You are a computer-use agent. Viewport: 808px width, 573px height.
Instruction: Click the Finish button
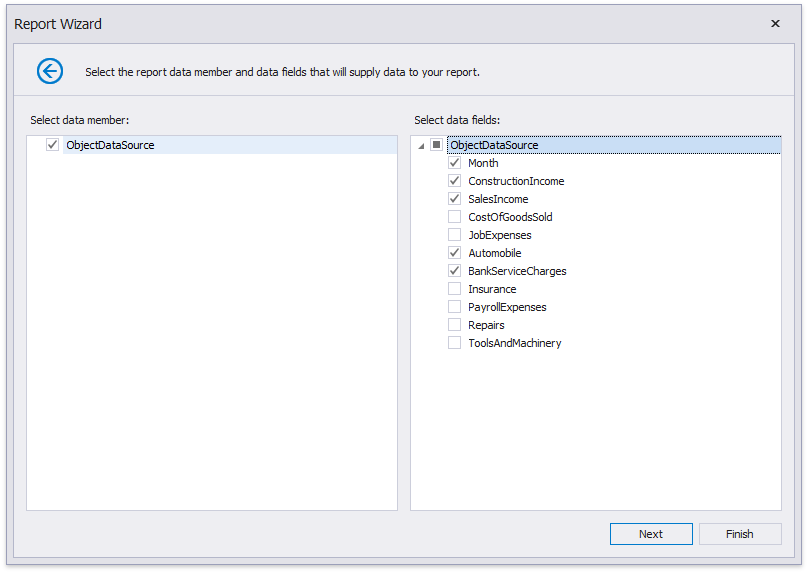(740, 534)
